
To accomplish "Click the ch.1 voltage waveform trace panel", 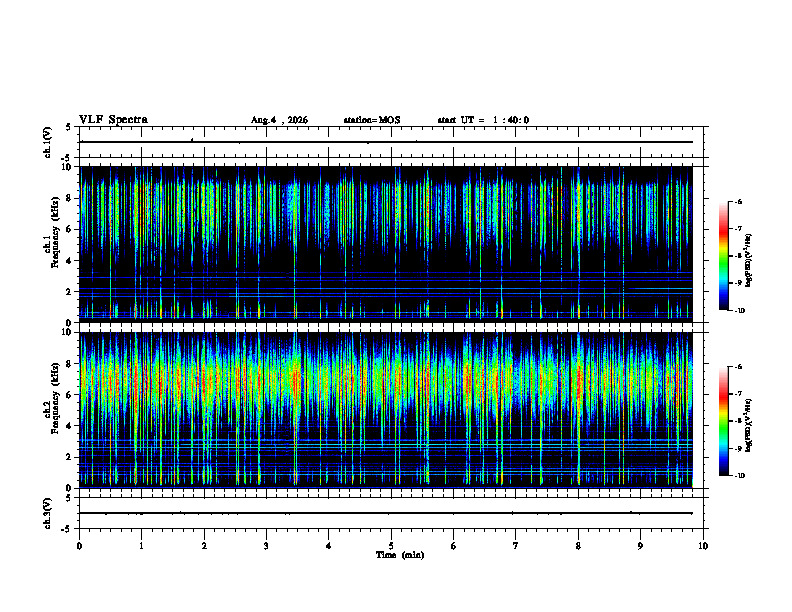I will [391, 142].
